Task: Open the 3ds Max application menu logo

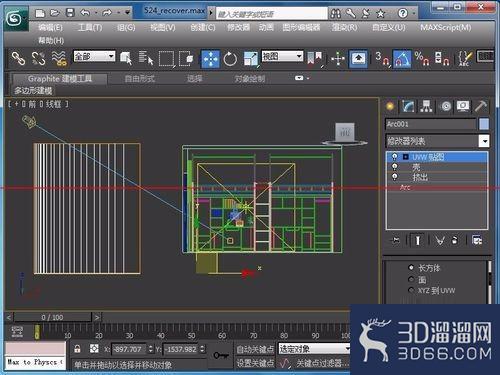Action: (15, 19)
